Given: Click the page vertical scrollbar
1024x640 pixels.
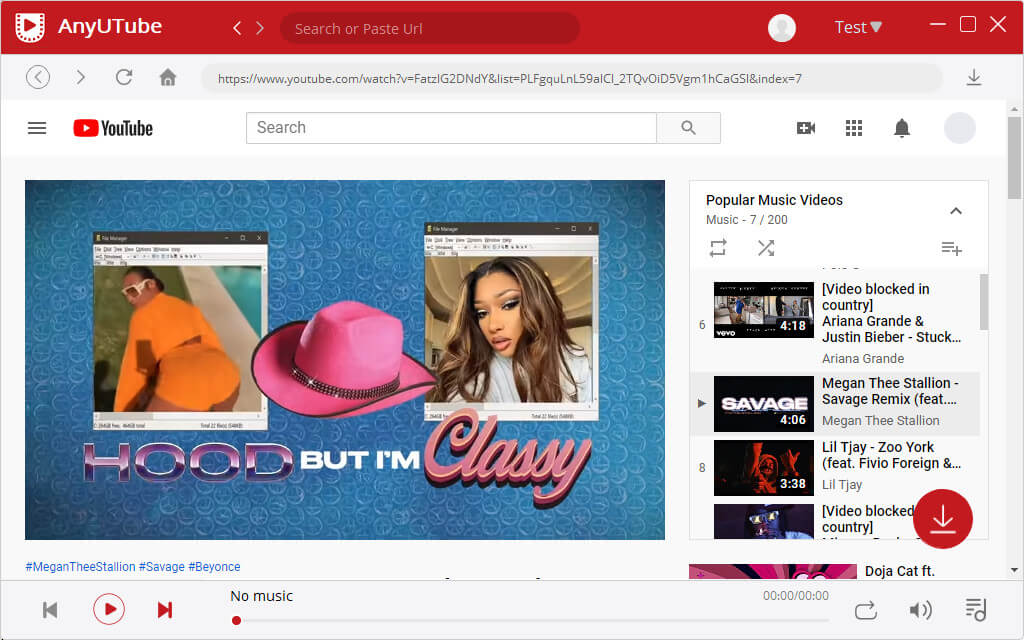Looking at the screenshot, I should click(x=1014, y=158).
